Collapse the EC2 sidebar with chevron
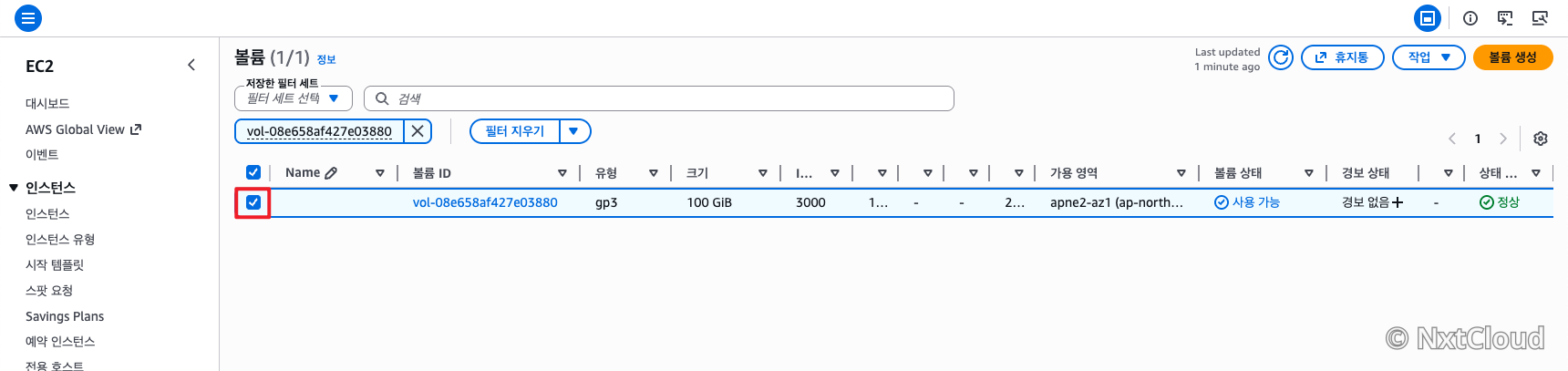Screen dimensions: 1568x371 [191, 65]
